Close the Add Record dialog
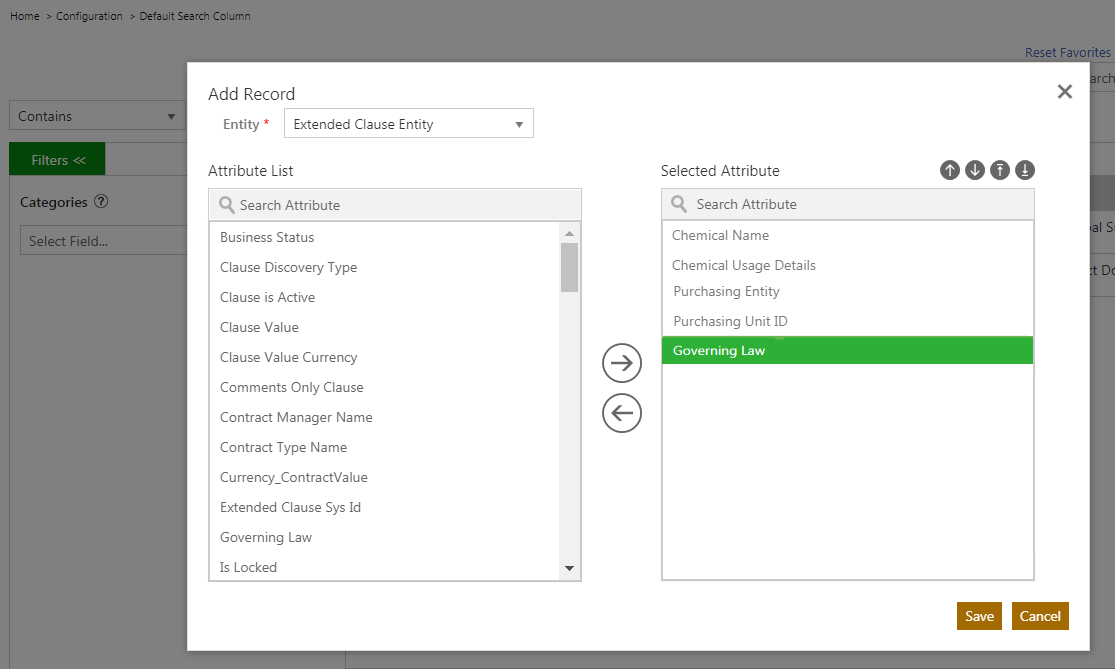The width and height of the screenshot is (1115, 669). pos(1064,92)
